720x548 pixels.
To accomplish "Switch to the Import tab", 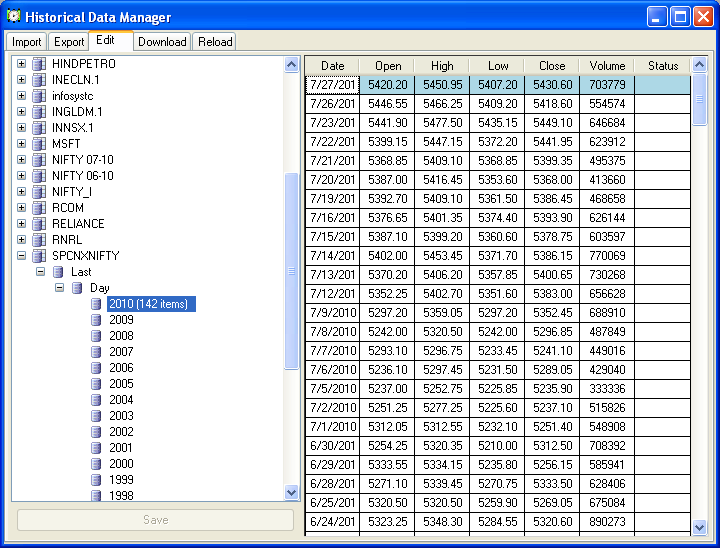I will (27, 42).
